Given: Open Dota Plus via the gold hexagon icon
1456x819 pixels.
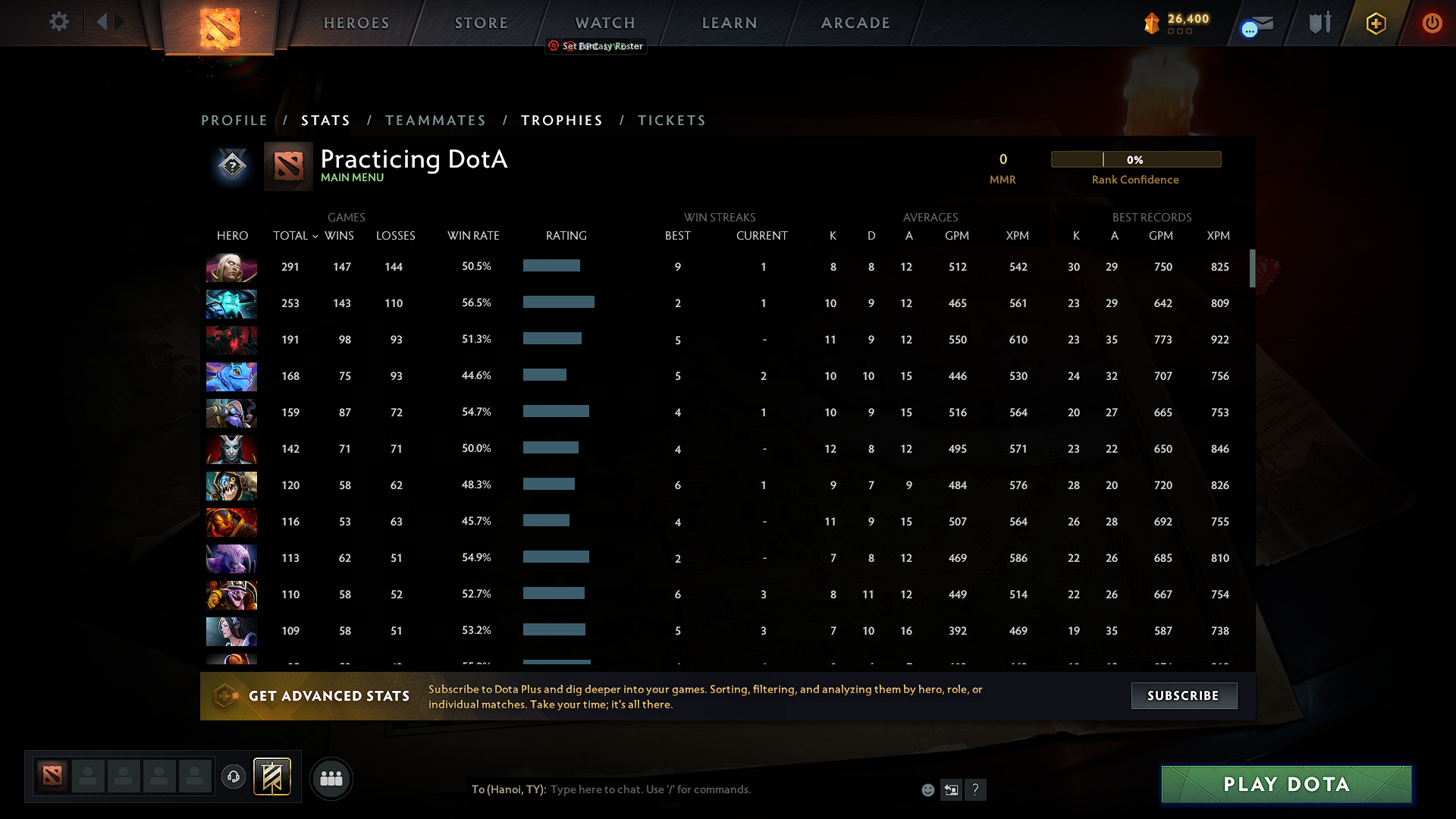Looking at the screenshot, I should tap(1376, 23).
